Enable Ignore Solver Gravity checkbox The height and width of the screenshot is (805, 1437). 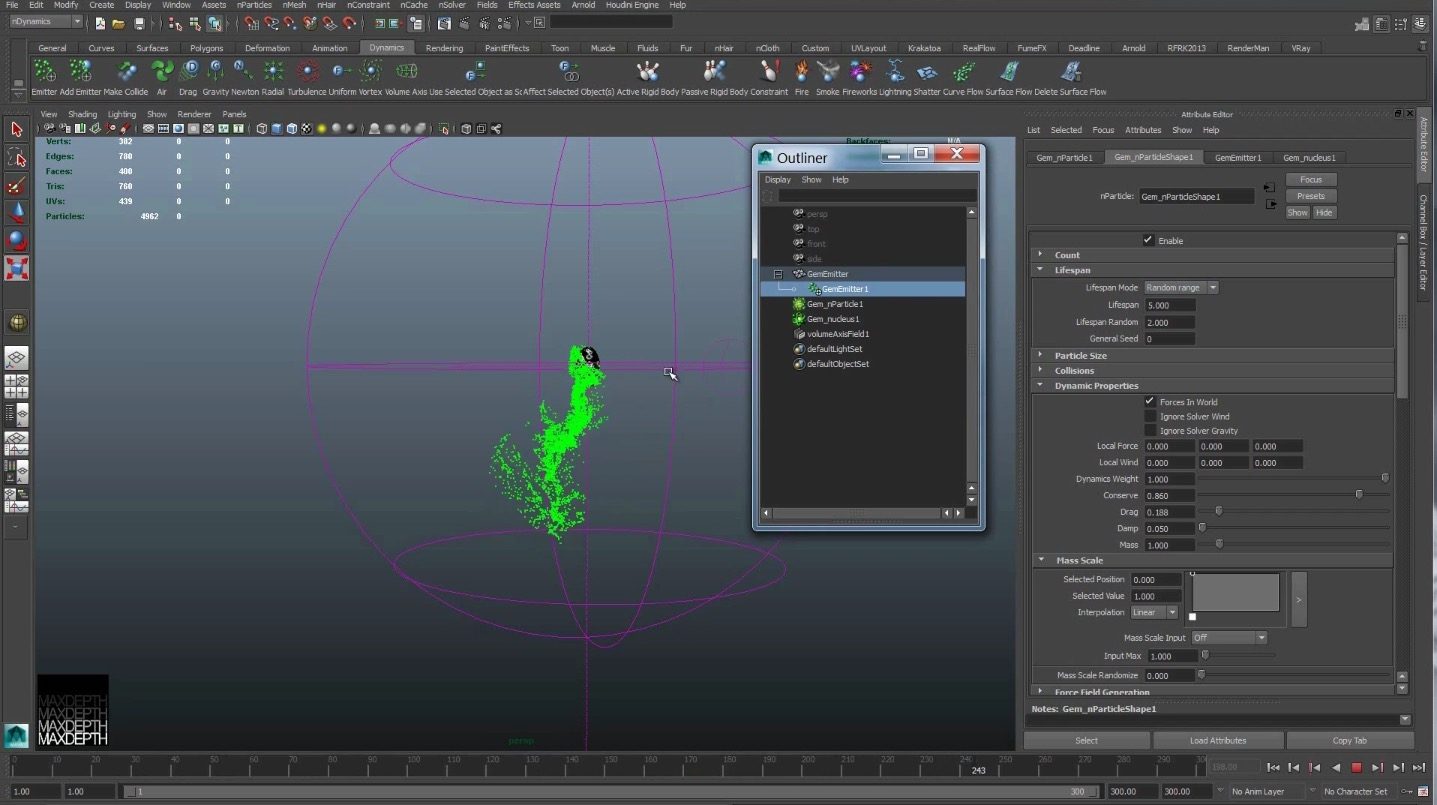coord(1150,430)
